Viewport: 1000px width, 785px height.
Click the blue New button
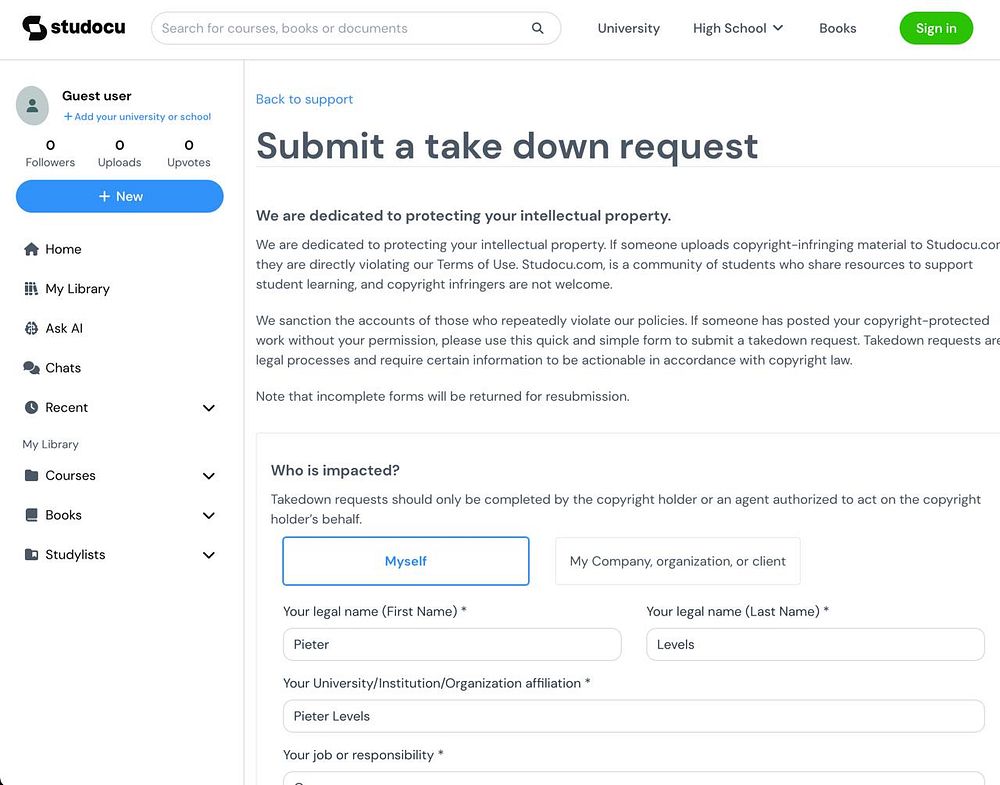click(x=120, y=196)
